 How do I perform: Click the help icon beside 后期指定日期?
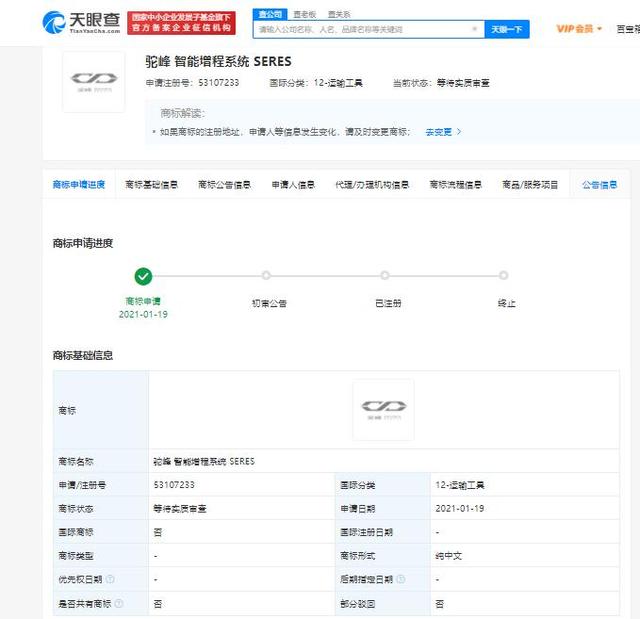point(401,579)
